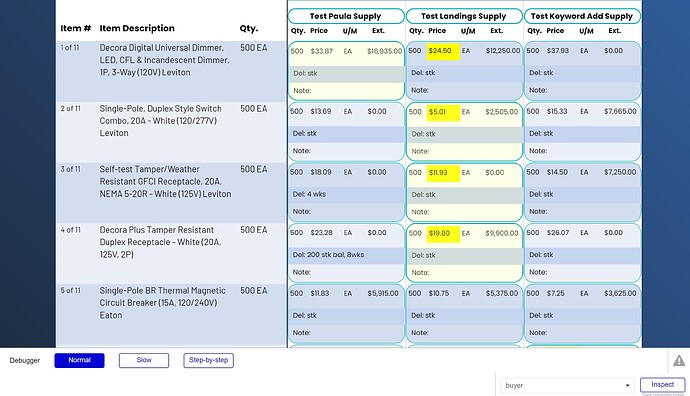Image resolution: width=690 pixels, height=396 pixels.
Task: Click price $26.07 in Keyword Add Supply
Action: tap(558, 232)
